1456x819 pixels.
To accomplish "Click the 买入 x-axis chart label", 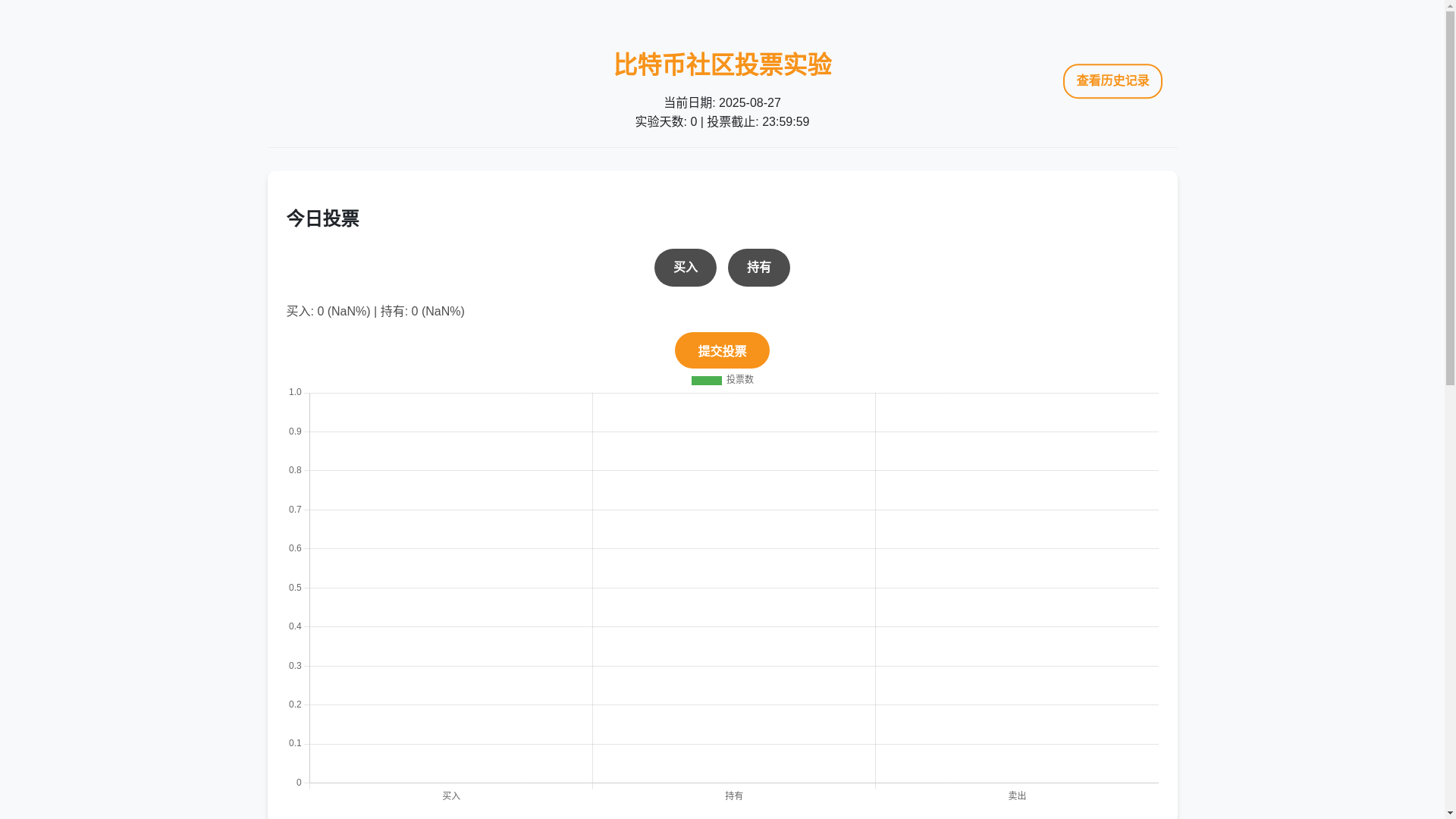I will pos(451,795).
